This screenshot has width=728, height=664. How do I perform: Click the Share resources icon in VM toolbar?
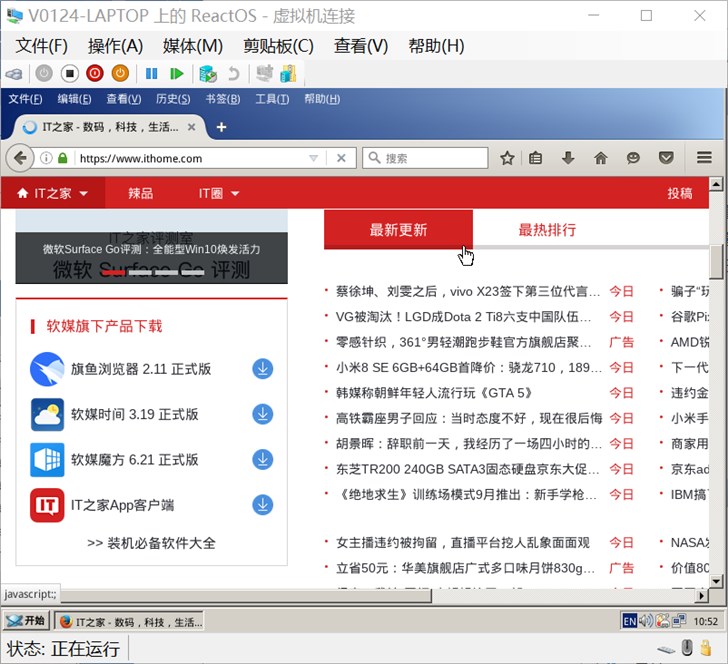[x=288, y=73]
